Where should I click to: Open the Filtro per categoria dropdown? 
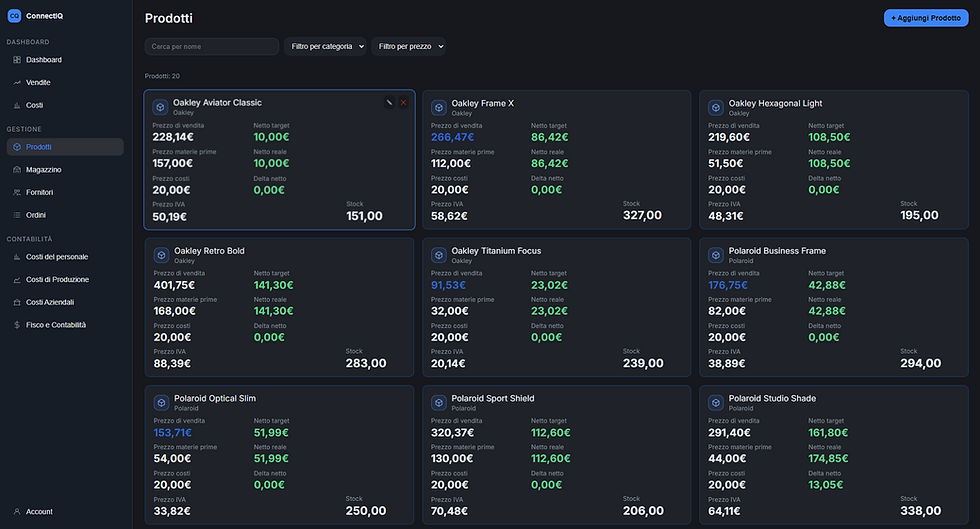[325, 46]
